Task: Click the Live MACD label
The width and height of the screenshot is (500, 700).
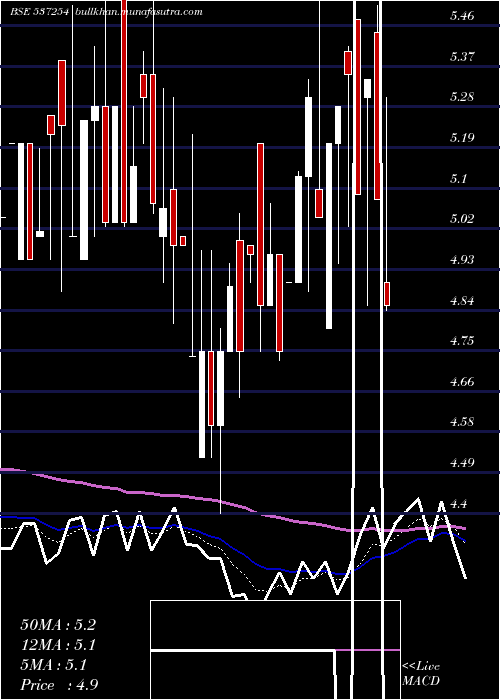Action: point(421,673)
